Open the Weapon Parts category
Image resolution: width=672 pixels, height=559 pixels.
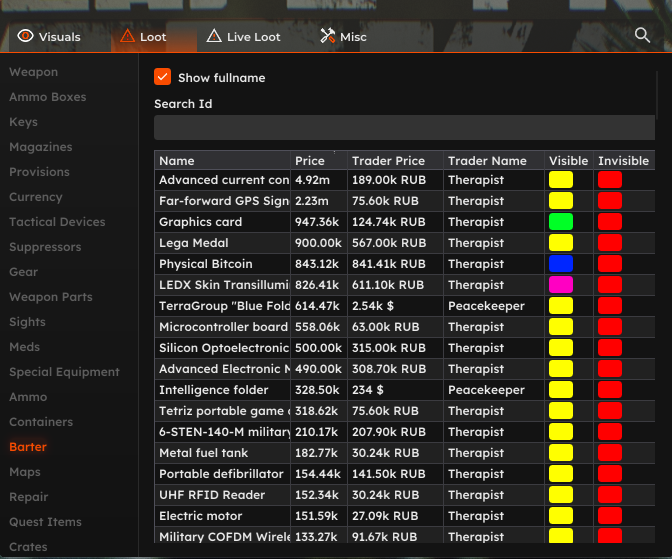pos(51,297)
